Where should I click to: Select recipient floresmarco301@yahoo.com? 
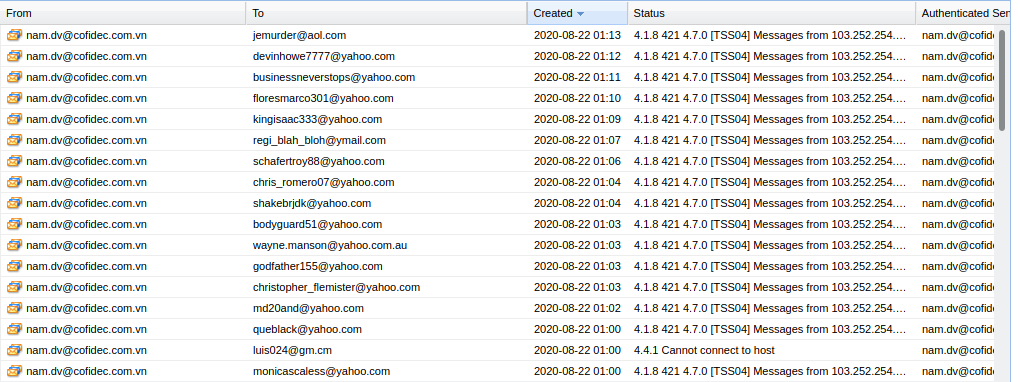click(x=323, y=98)
